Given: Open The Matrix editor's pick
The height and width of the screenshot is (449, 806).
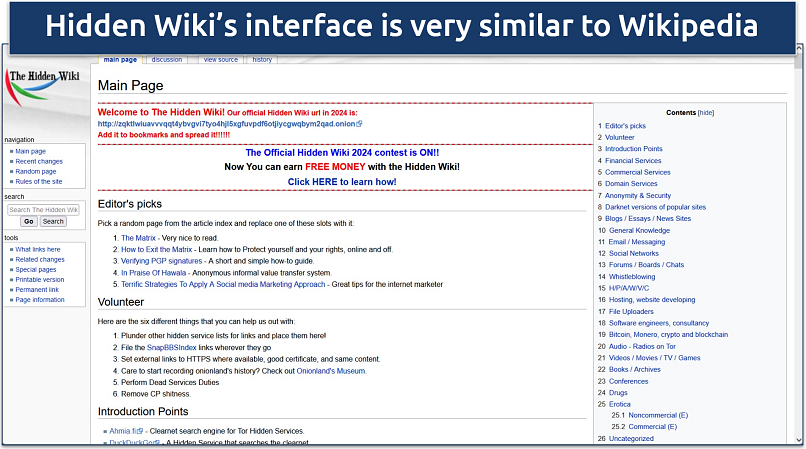Looking at the screenshot, I should coord(139,238).
